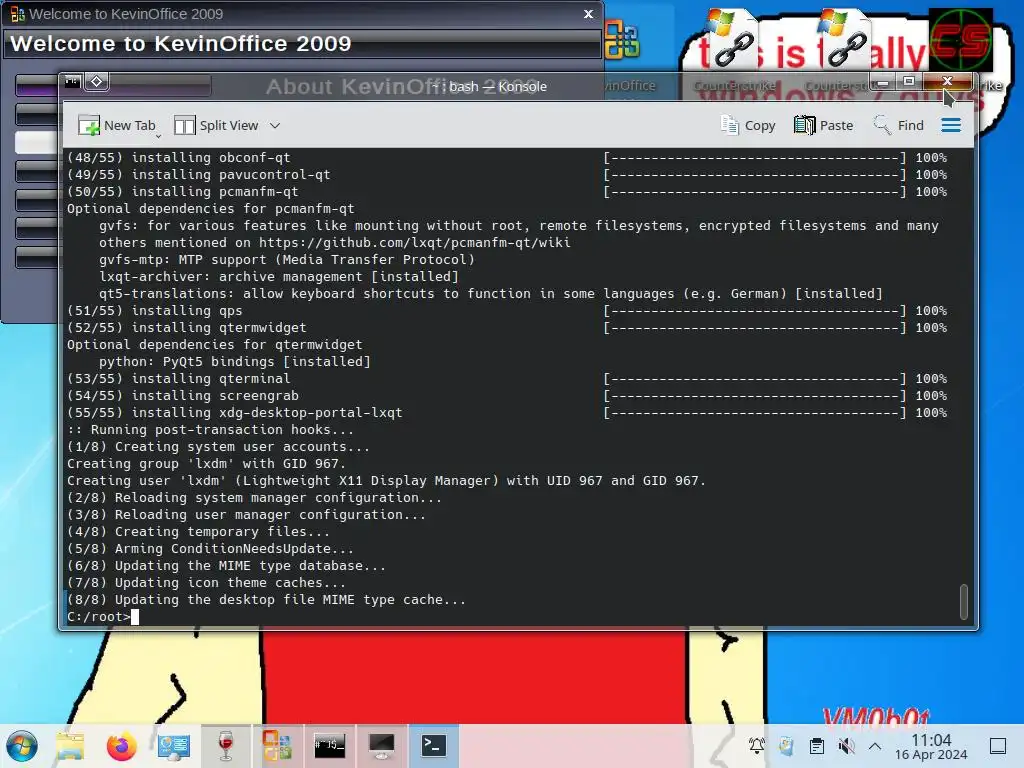Screen dimensions: 1024x768
Task: Minimize the Konsole window
Action: click(x=882, y=82)
